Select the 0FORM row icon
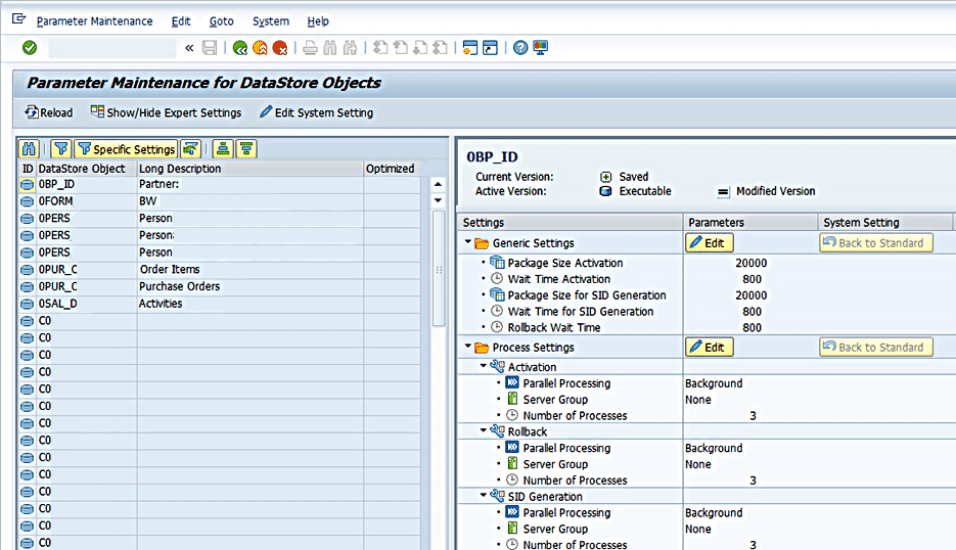 tap(27, 201)
